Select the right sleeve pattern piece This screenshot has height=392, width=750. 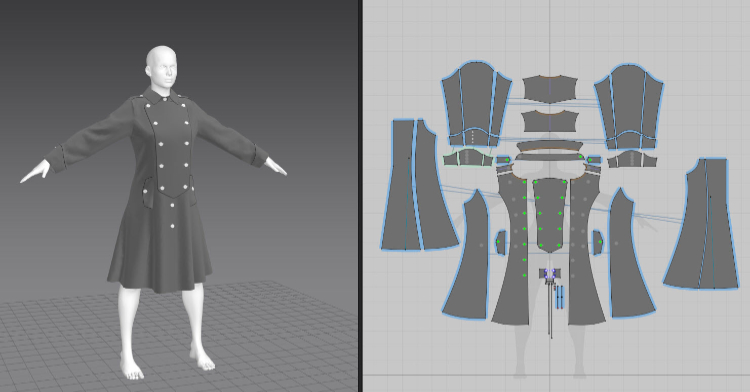[x=629, y=107]
